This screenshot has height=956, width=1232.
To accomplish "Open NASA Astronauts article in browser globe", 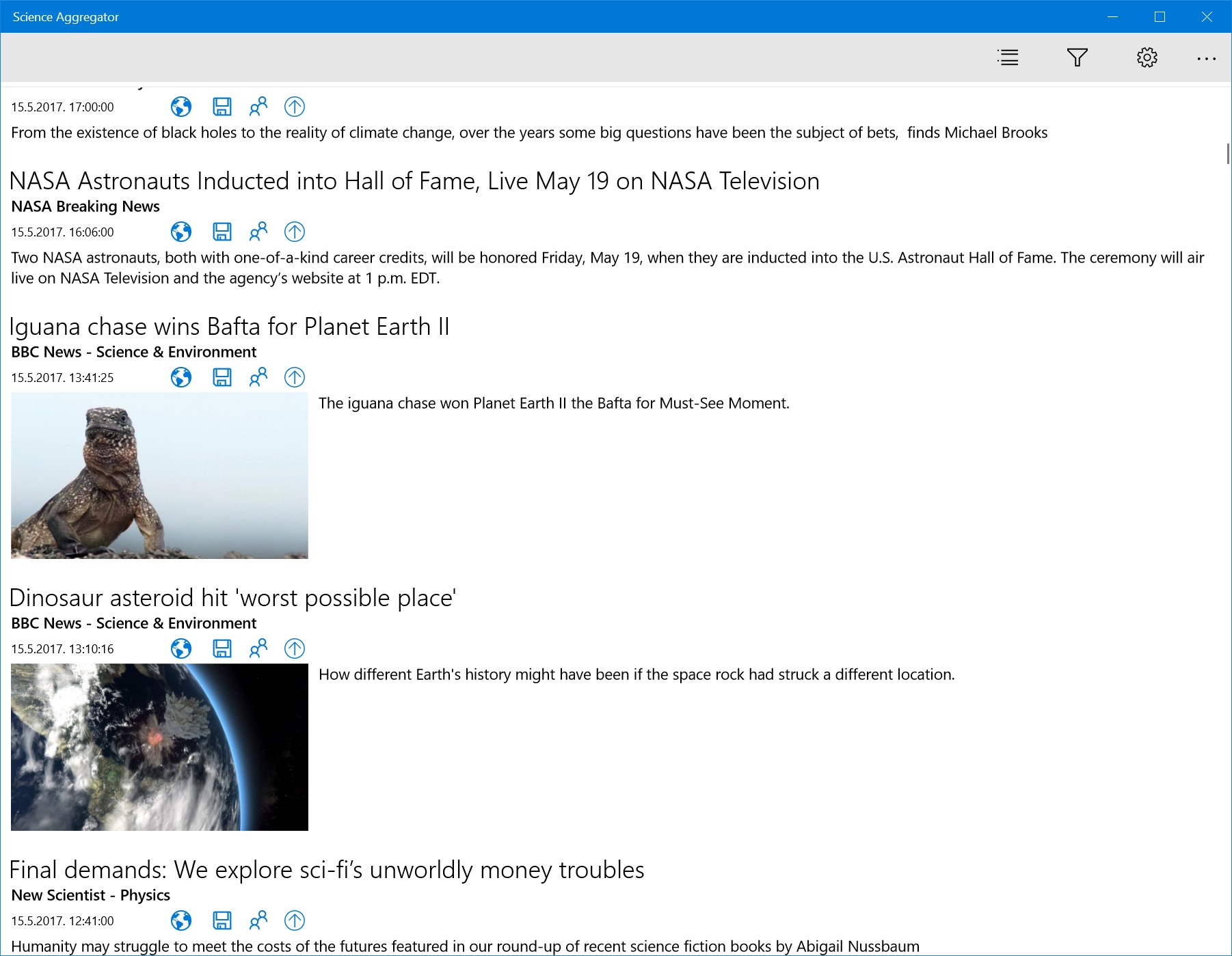I will point(181,232).
